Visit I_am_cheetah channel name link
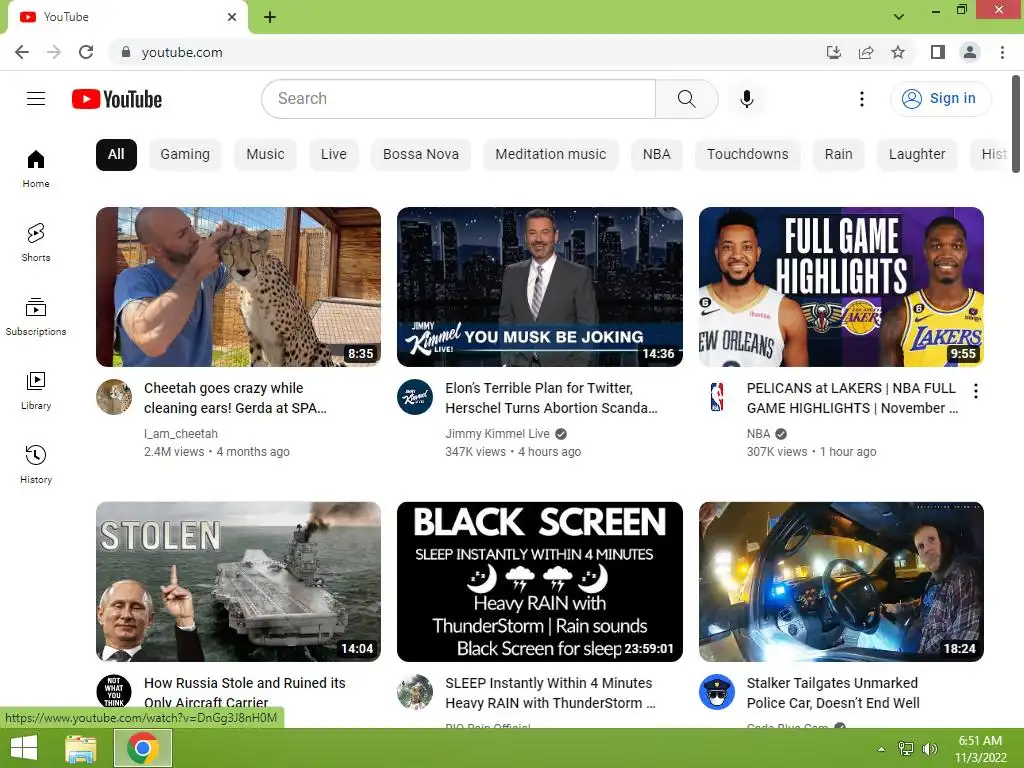1024x768 pixels. coord(181,434)
